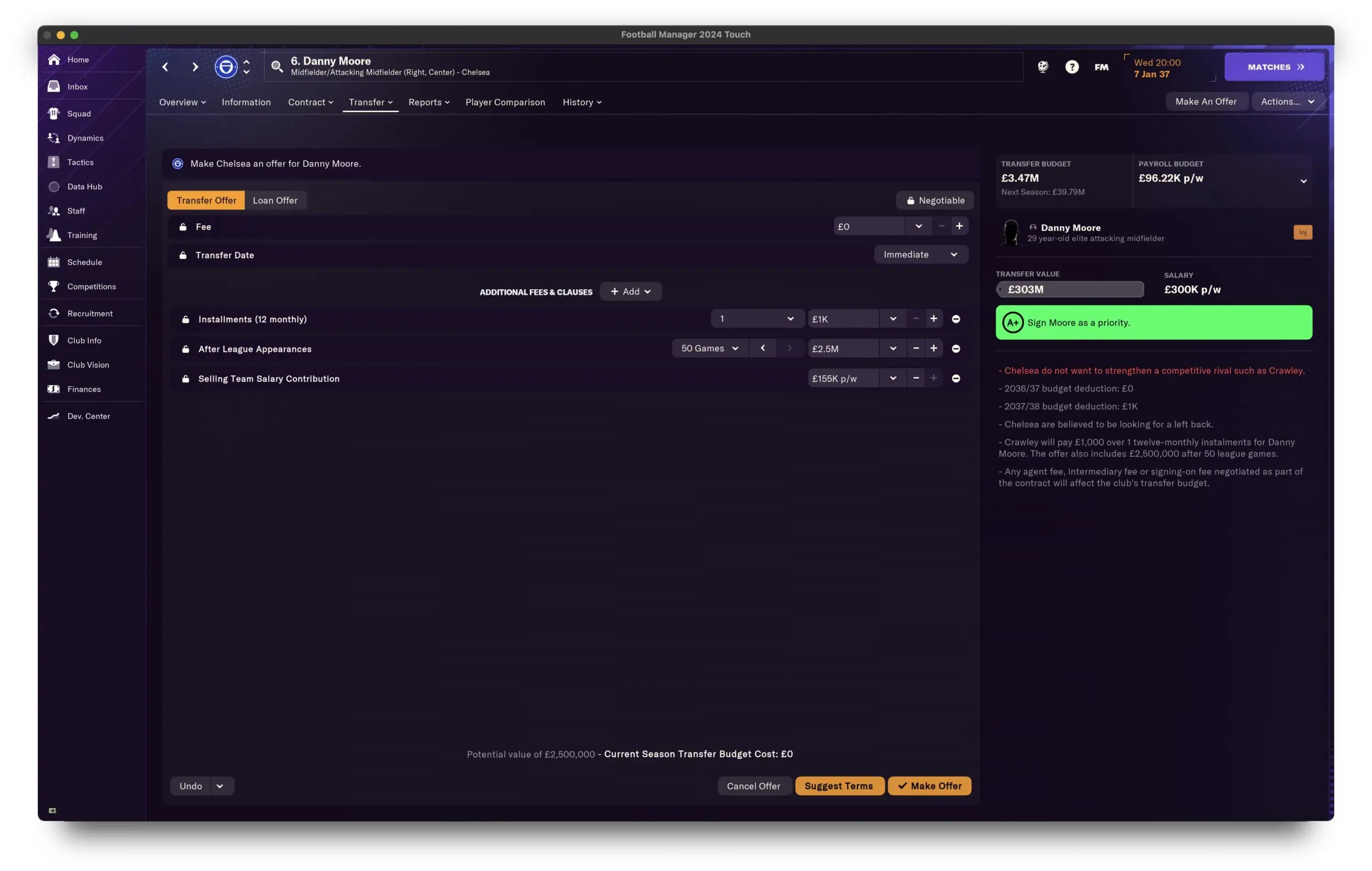1372x871 pixels.
Task: Click the MATCHES continue button
Action: pyautogui.click(x=1274, y=66)
